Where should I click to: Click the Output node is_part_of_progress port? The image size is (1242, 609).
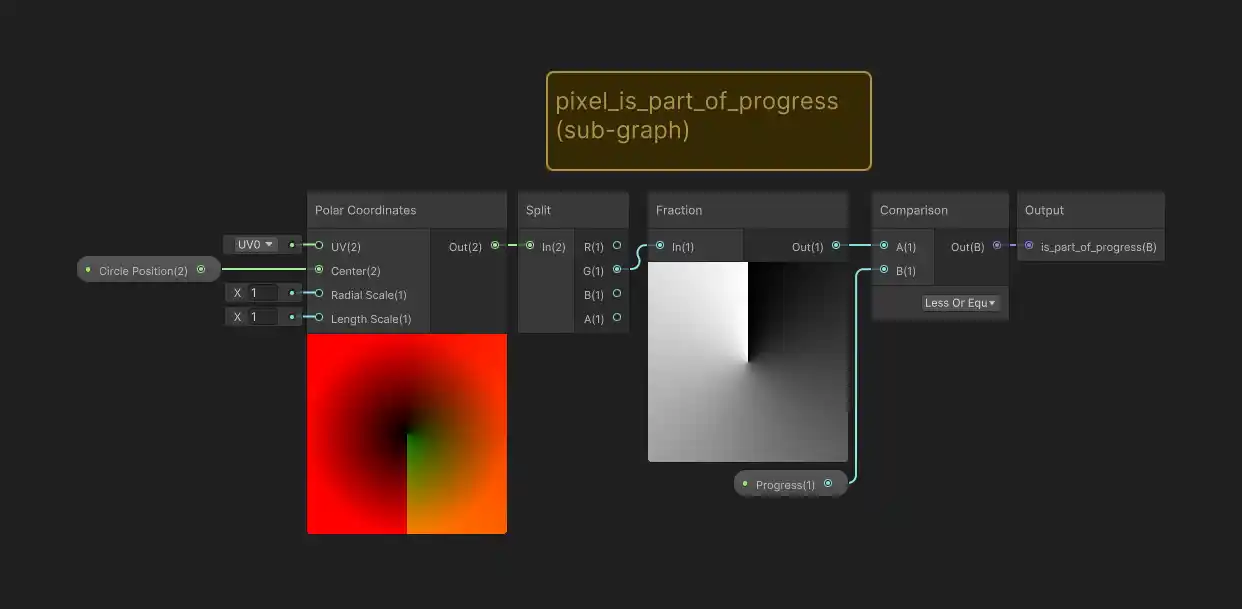1029,246
